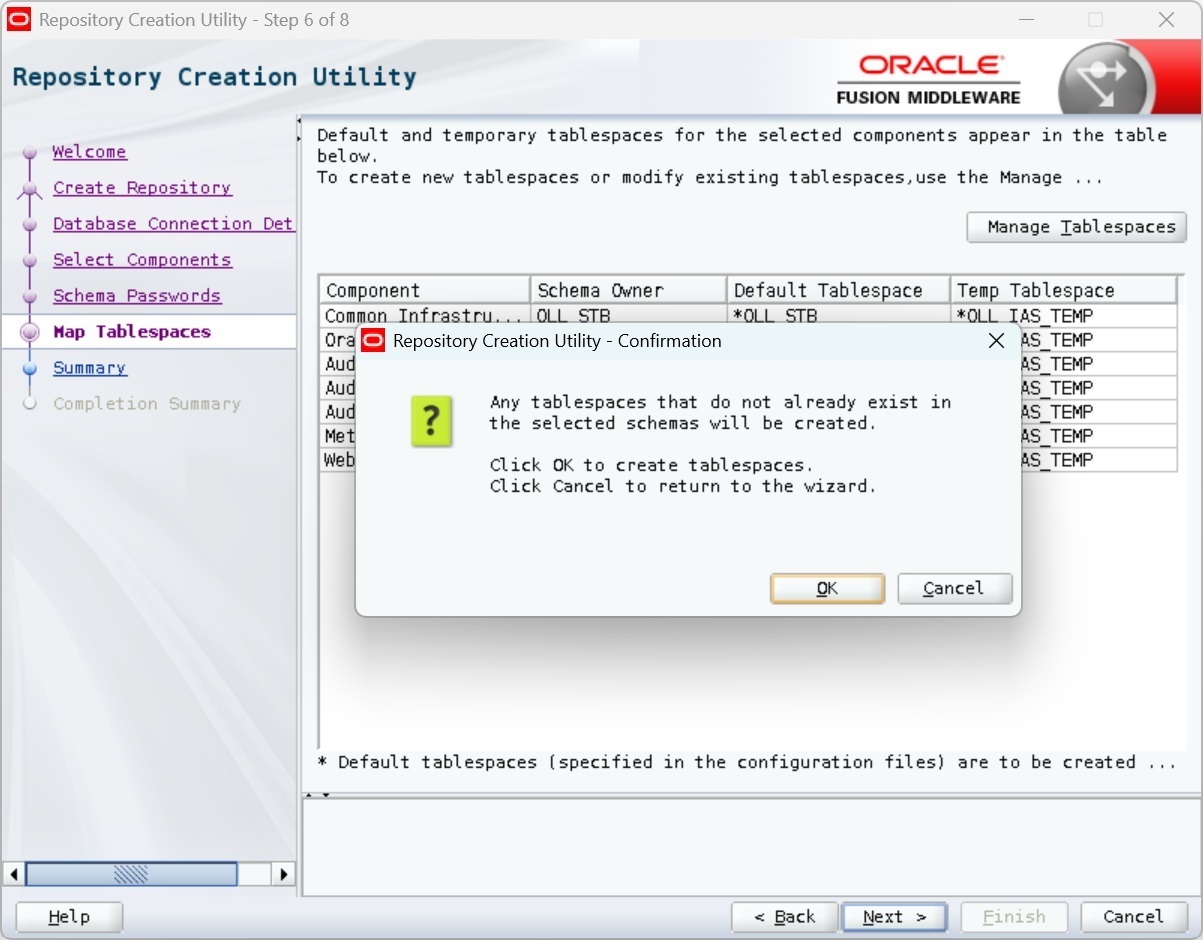Cancel the confirmation dialog
This screenshot has height=940, width=1203.
(954, 588)
